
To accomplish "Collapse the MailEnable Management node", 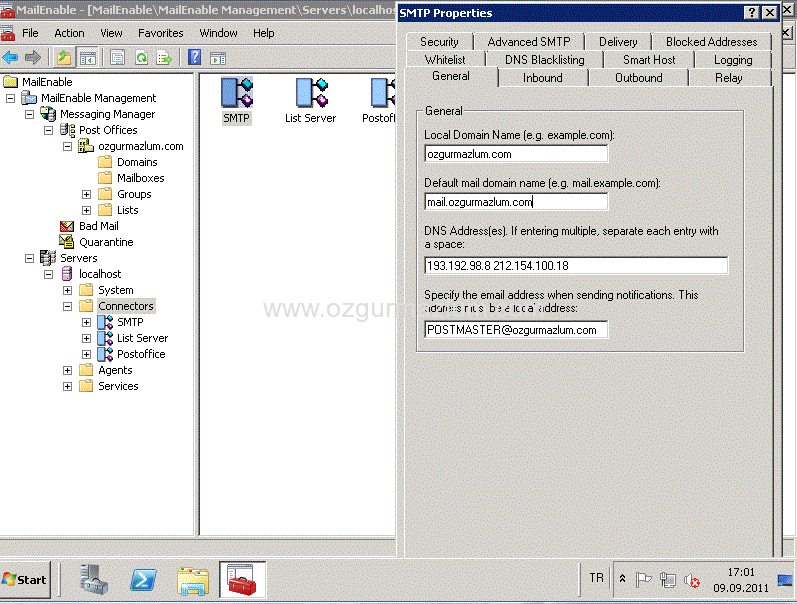I will (x=10, y=98).
